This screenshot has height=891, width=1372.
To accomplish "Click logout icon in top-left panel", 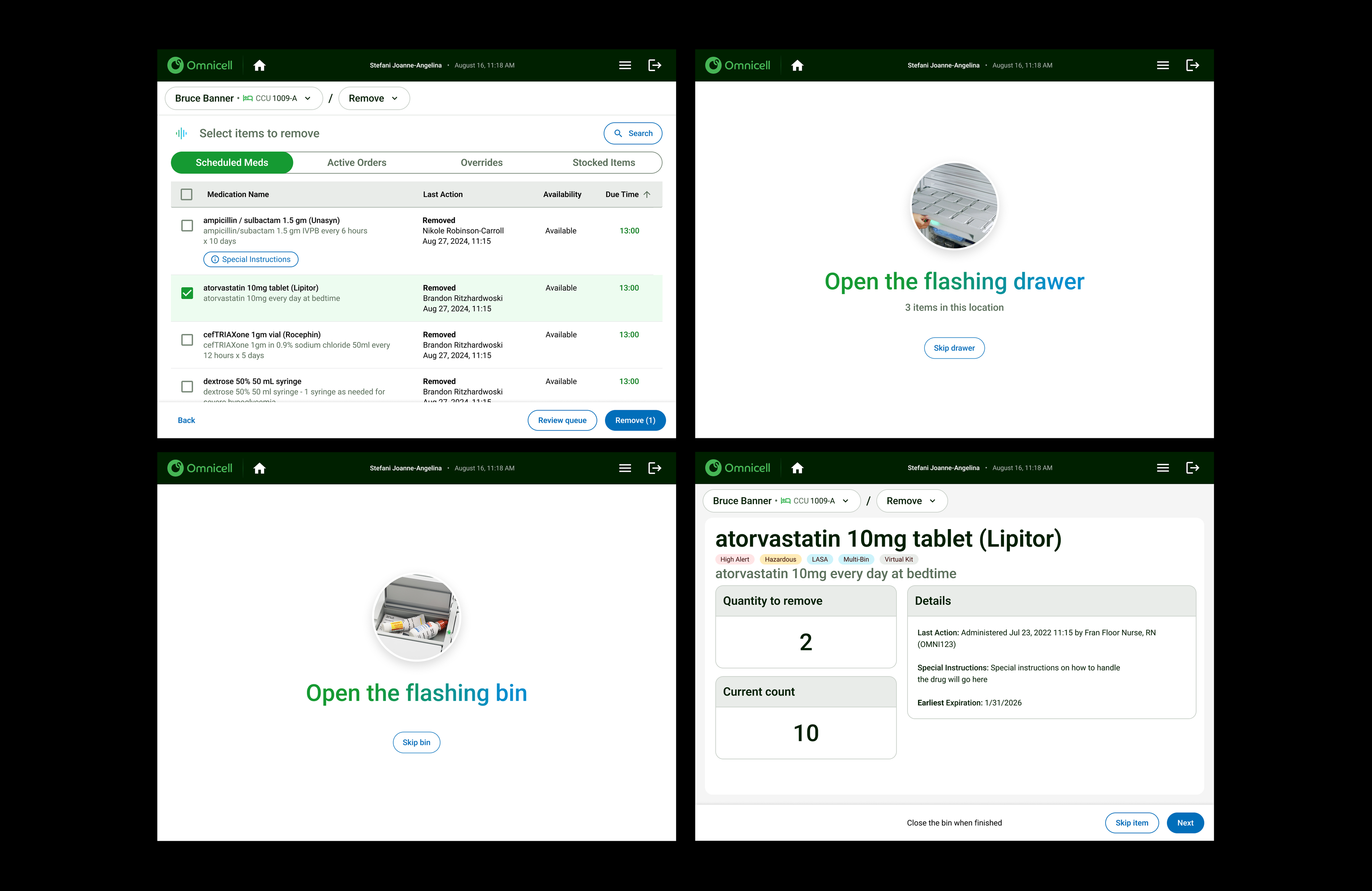I will 655,66.
